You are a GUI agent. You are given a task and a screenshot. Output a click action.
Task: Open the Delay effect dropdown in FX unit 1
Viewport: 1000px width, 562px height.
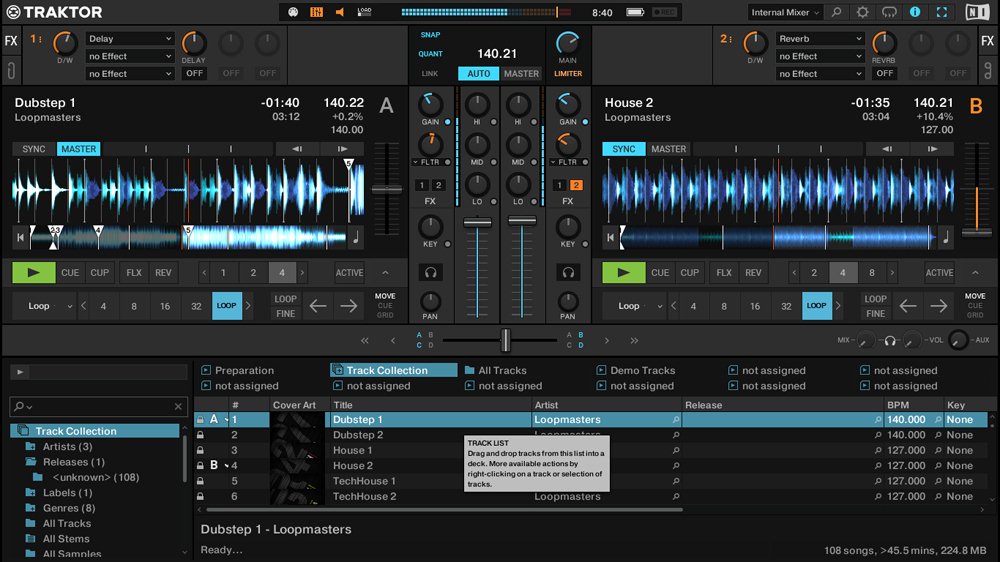(x=130, y=39)
